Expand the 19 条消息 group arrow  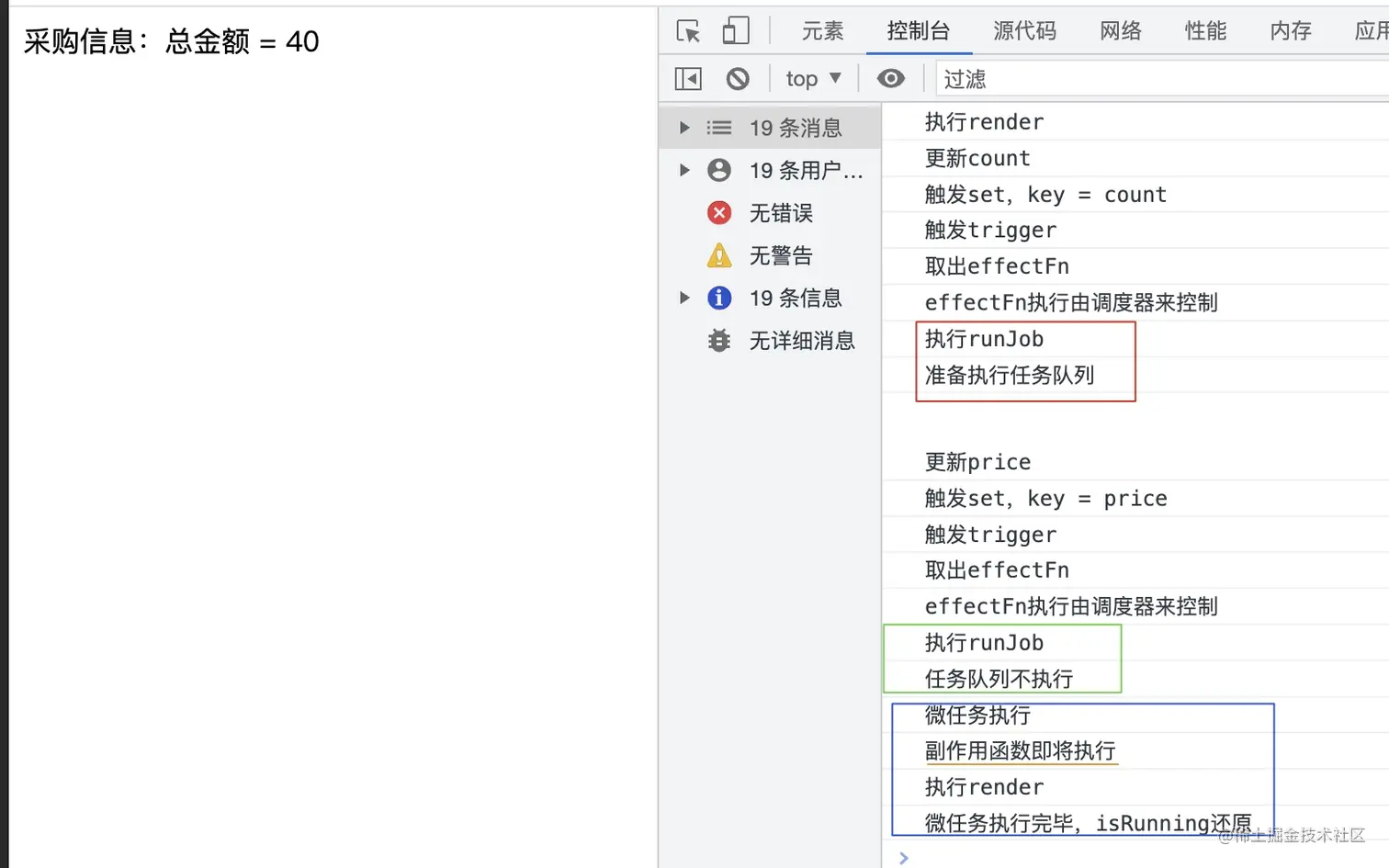coord(684,128)
